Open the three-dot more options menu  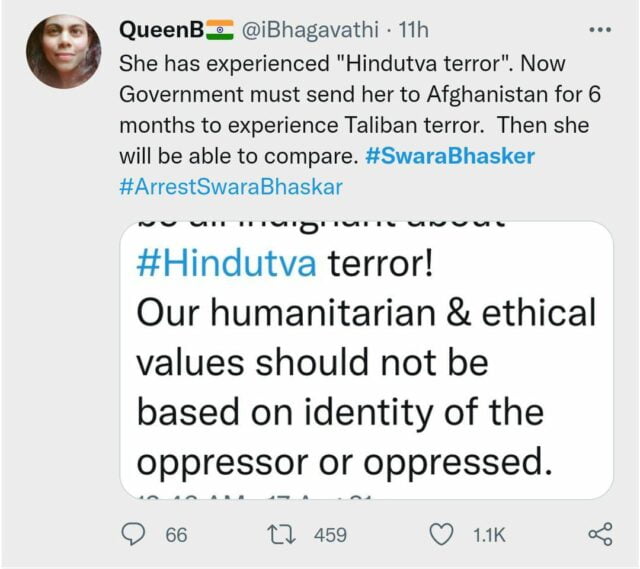[x=600, y=29]
